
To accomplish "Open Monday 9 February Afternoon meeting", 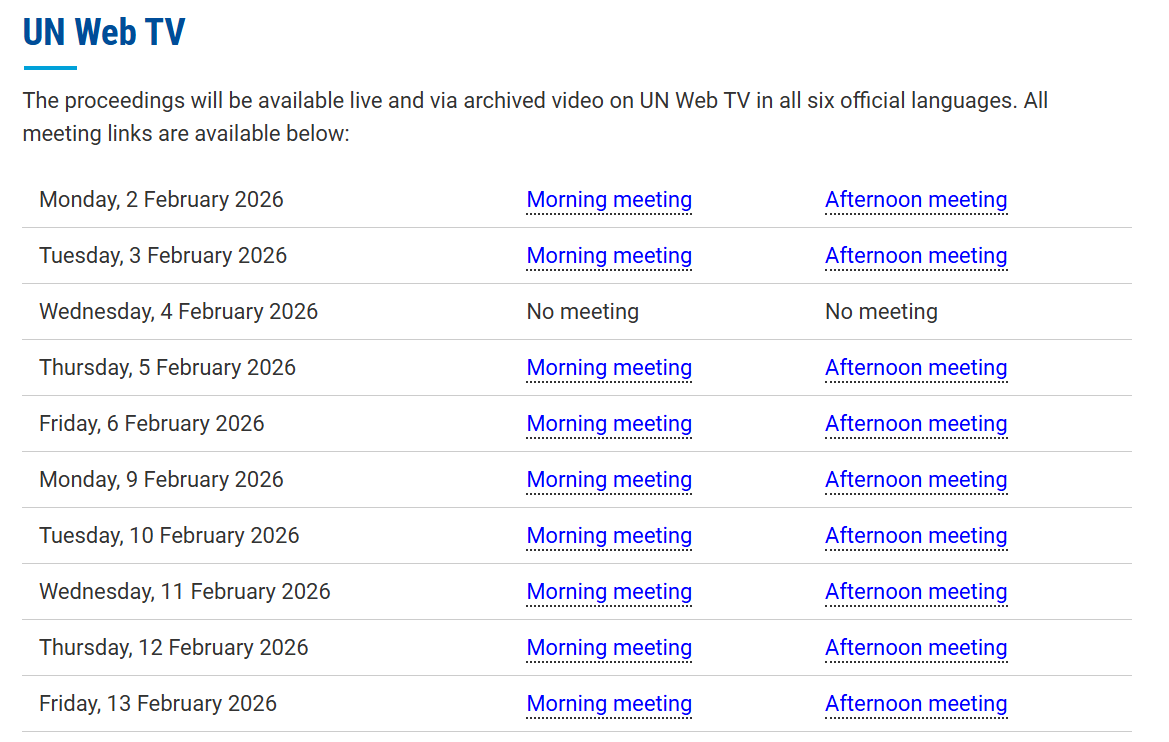I will coord(915,480).
